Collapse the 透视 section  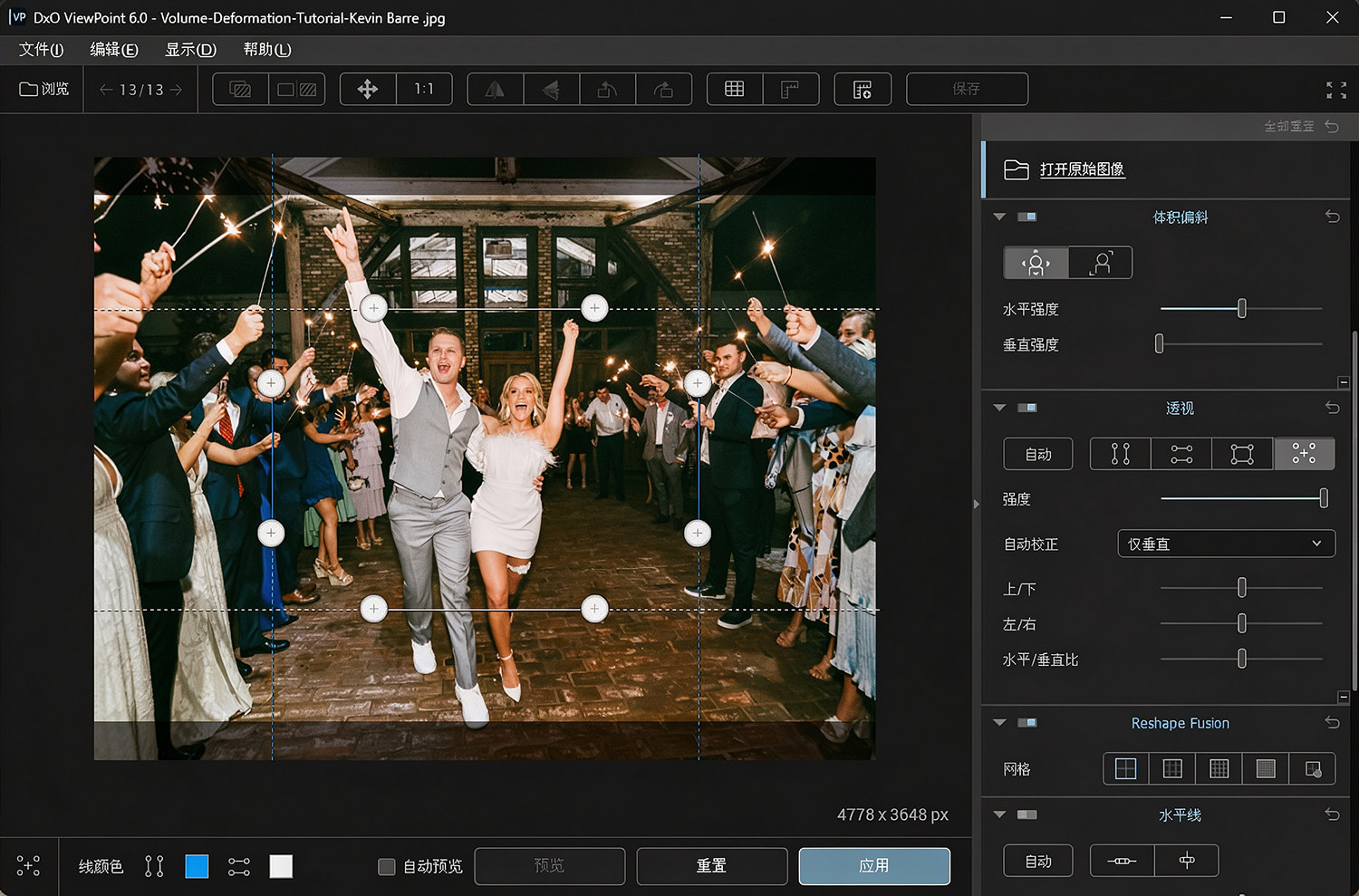[999, 408]
